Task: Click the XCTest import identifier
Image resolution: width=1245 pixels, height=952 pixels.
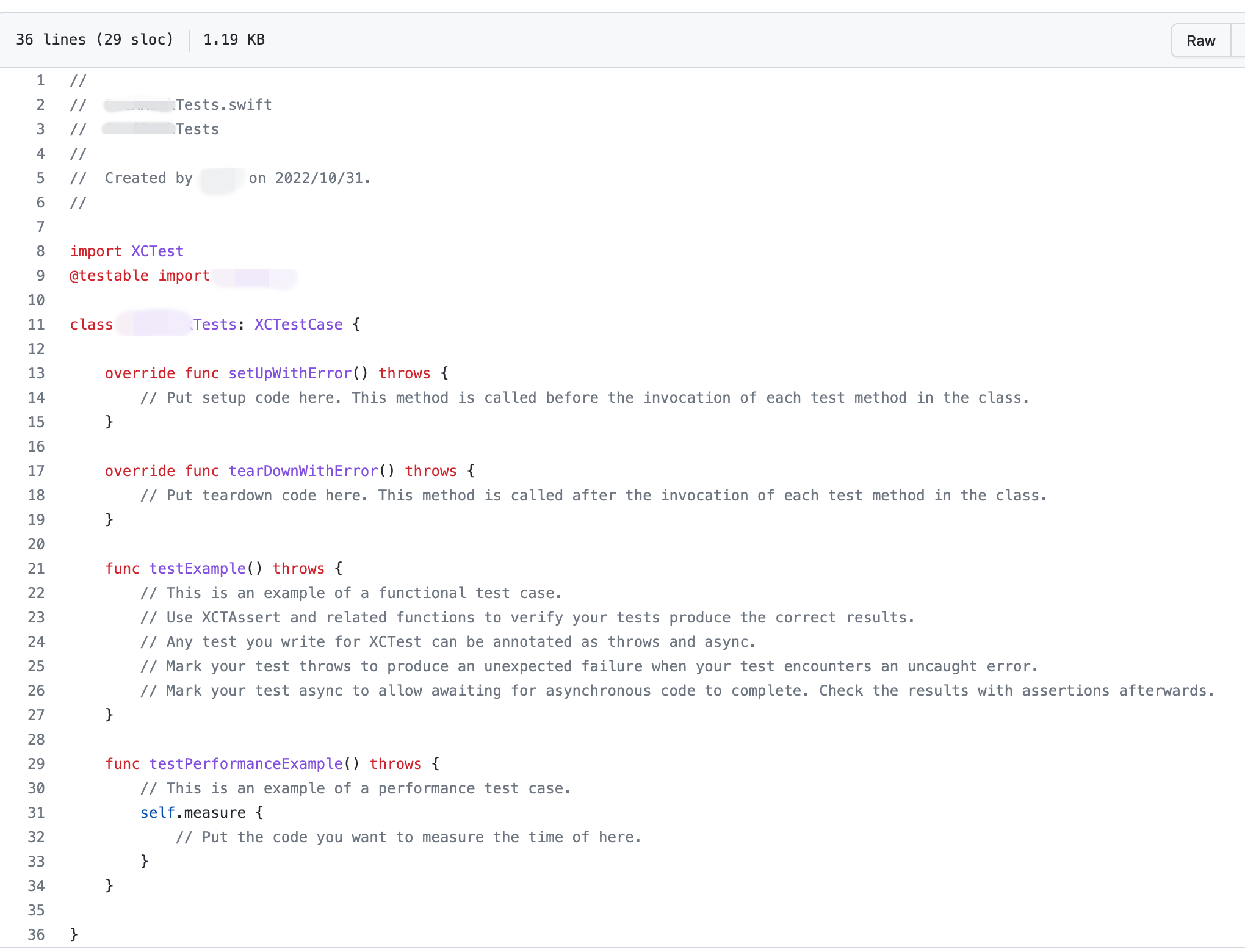Action: tap(157, 251)
